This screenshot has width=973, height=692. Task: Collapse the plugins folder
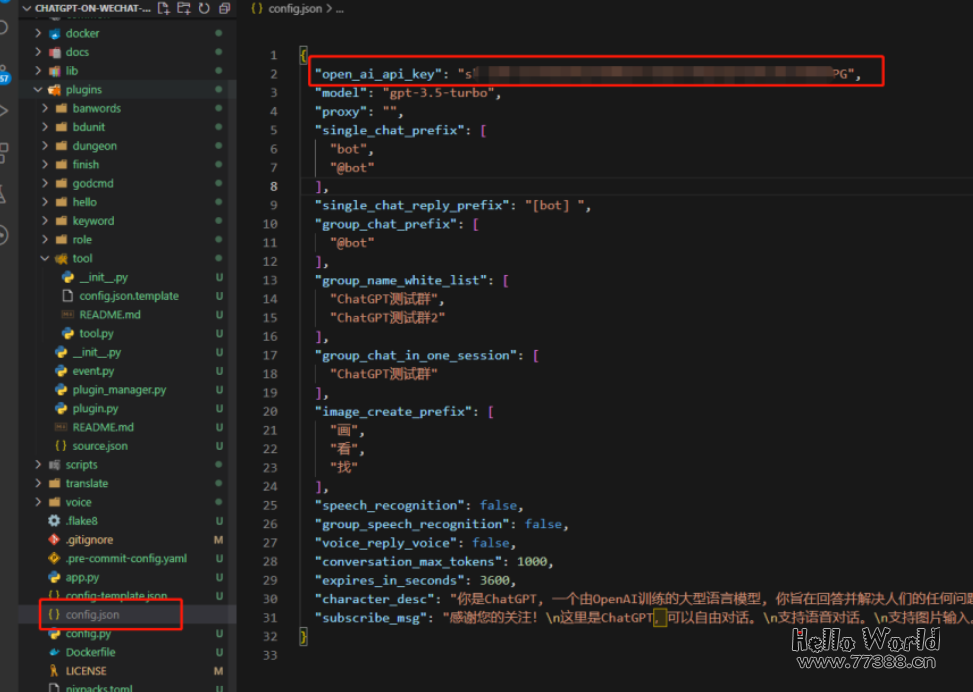tap(38, 90)
